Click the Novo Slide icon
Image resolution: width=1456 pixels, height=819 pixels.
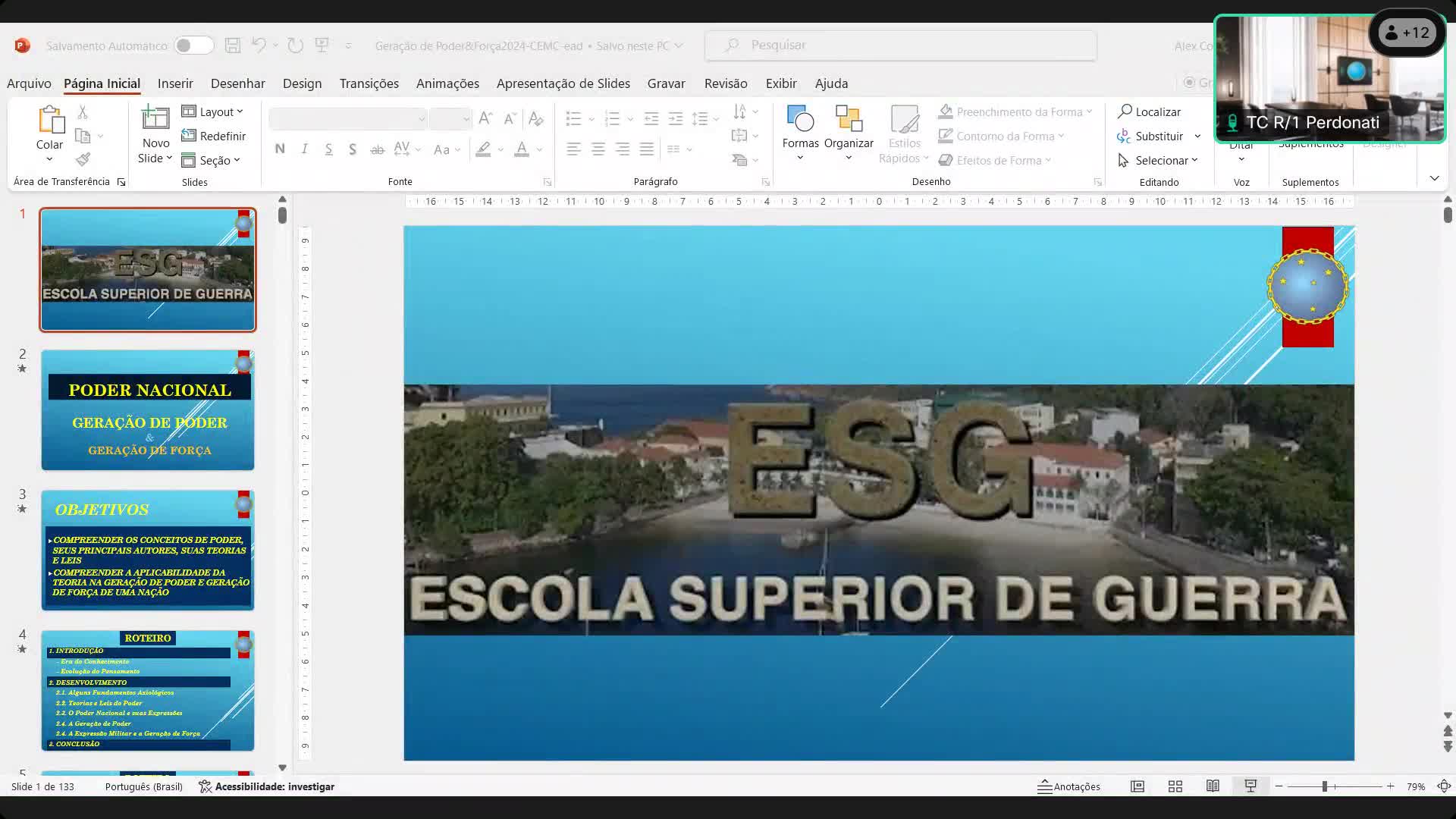tap(155, 120)
